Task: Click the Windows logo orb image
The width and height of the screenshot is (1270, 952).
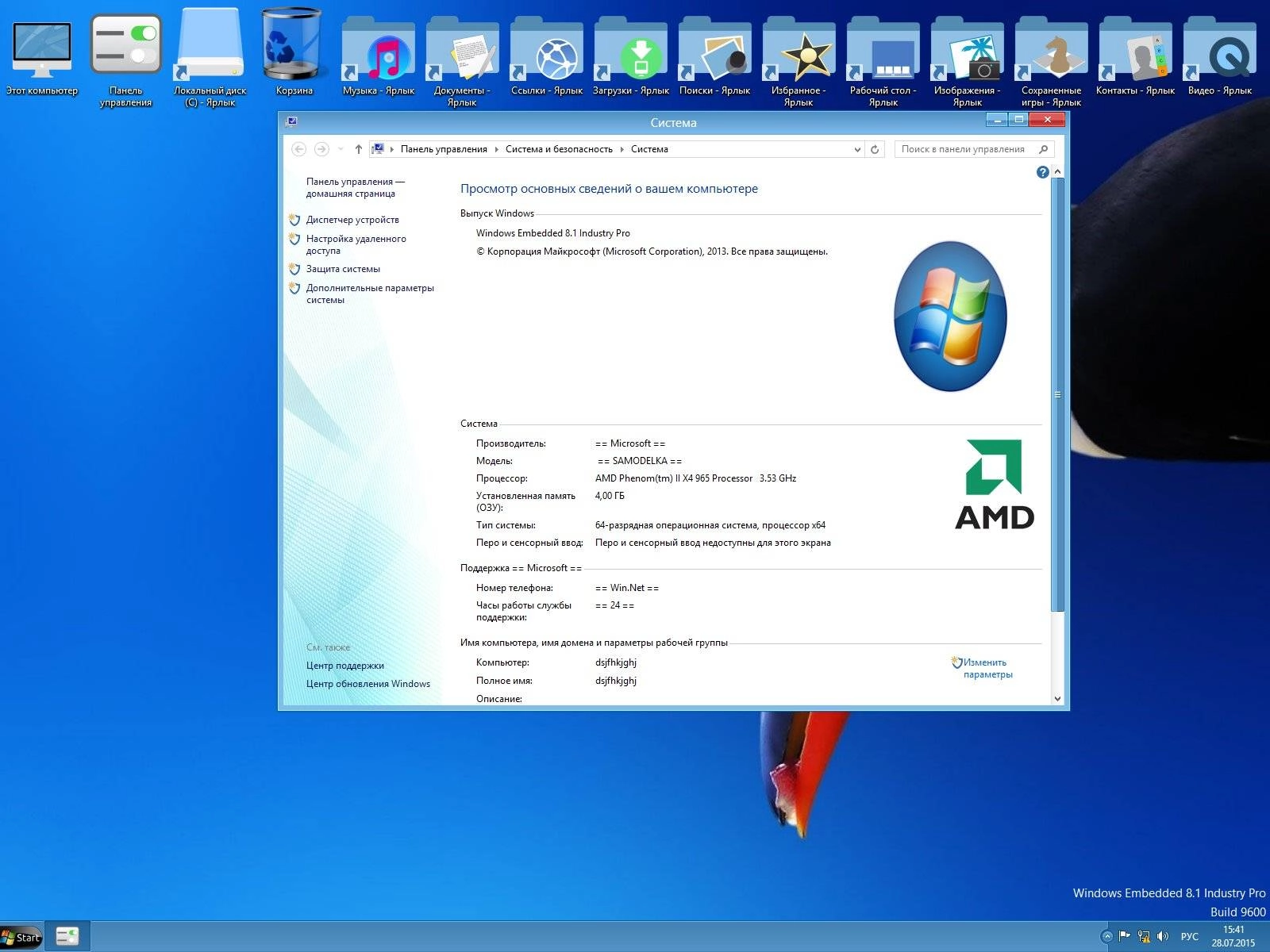Action: click(x=950, y=316)
